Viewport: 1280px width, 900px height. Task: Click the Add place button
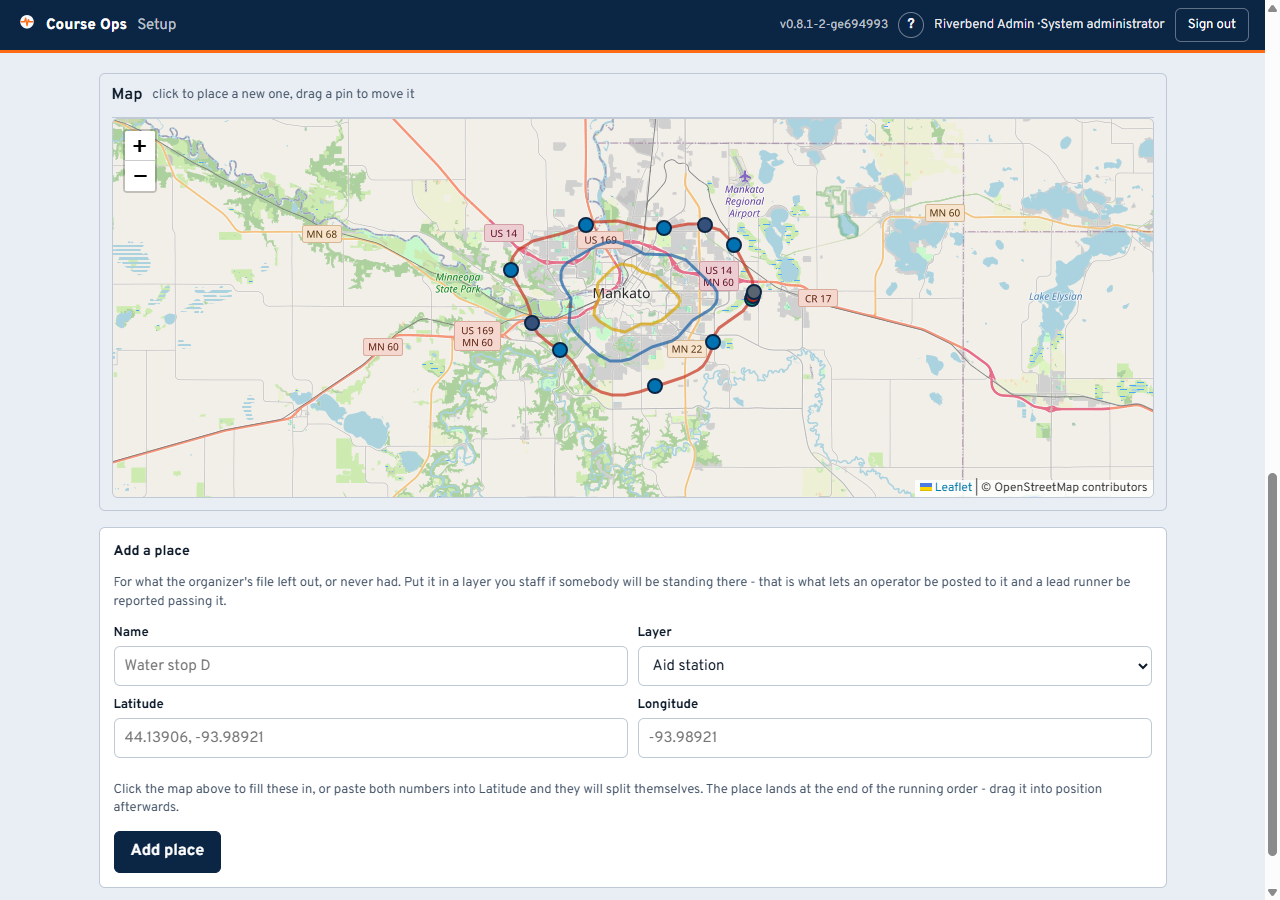click(167, 851)
